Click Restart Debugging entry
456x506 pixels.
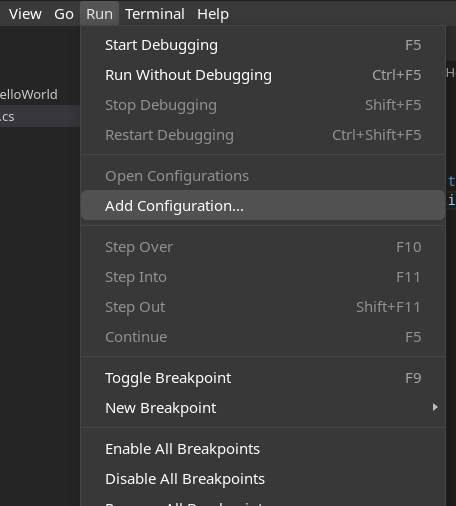[263, 135]
